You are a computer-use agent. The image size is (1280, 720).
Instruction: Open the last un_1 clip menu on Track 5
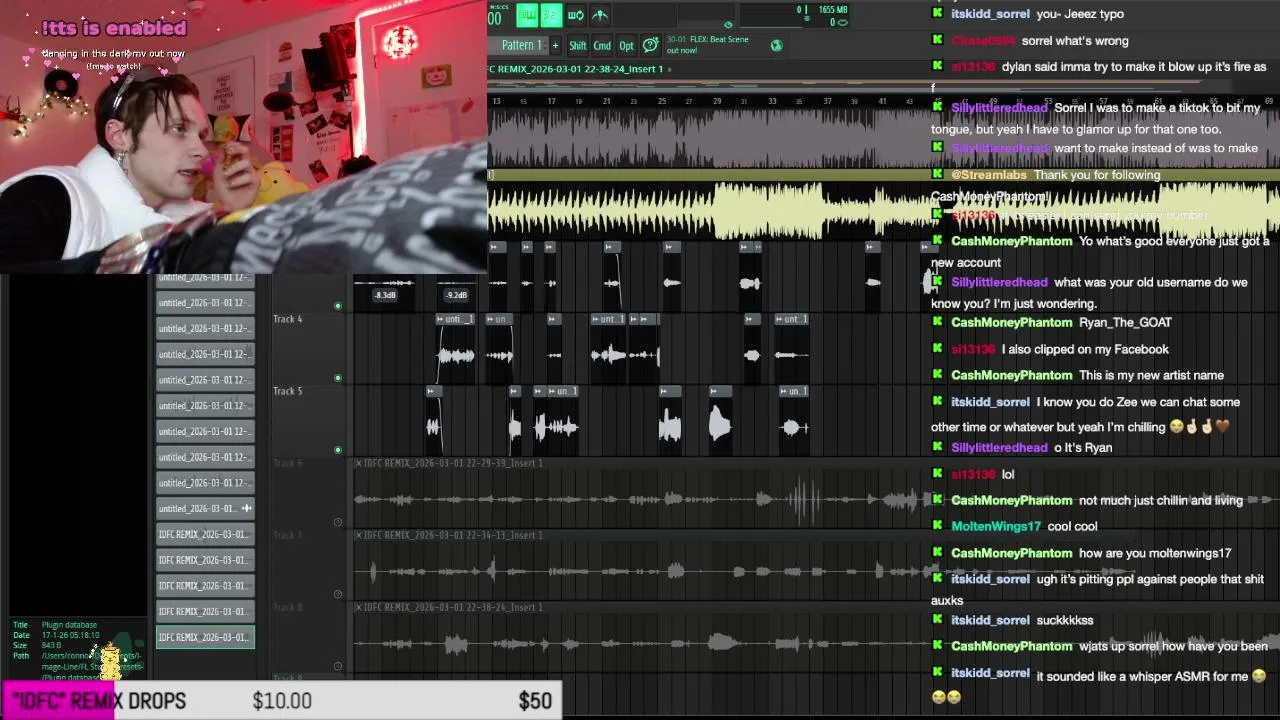click(x=794, y=391)
